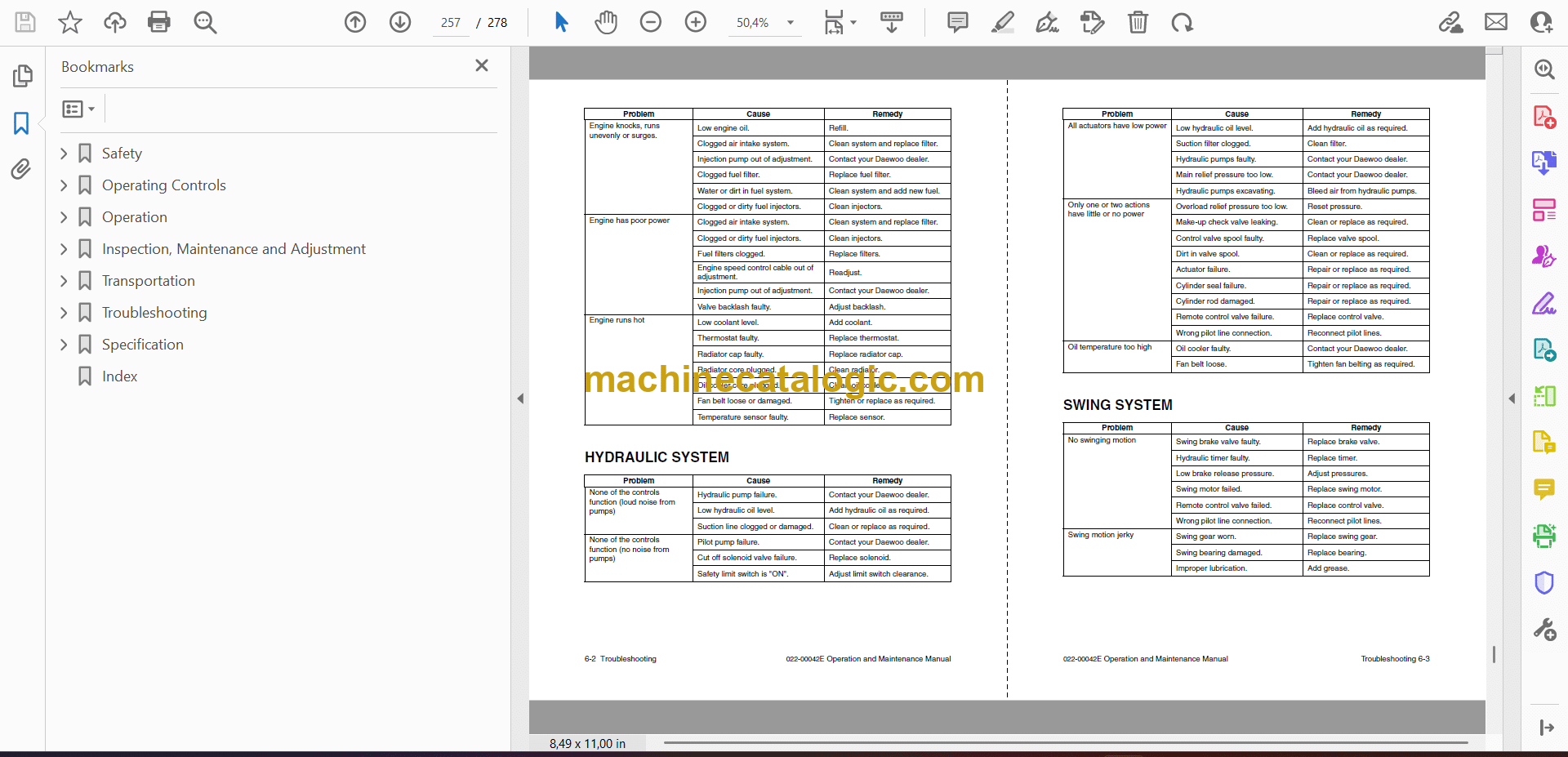This screenshot has width=1568, height=757.
Task: Navigate to the Specification bookmark
Action: (142, 345)
